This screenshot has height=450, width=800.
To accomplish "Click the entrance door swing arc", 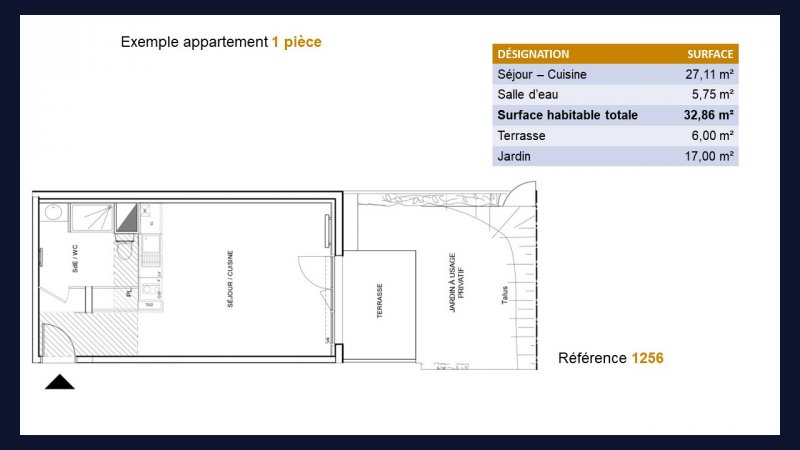I will coord(58,338).
